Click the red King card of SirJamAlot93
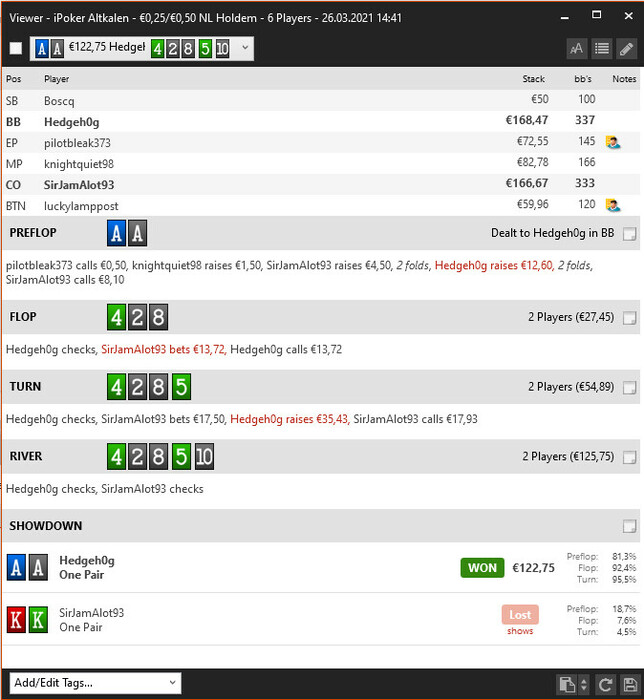 click(x=16, y=620)
